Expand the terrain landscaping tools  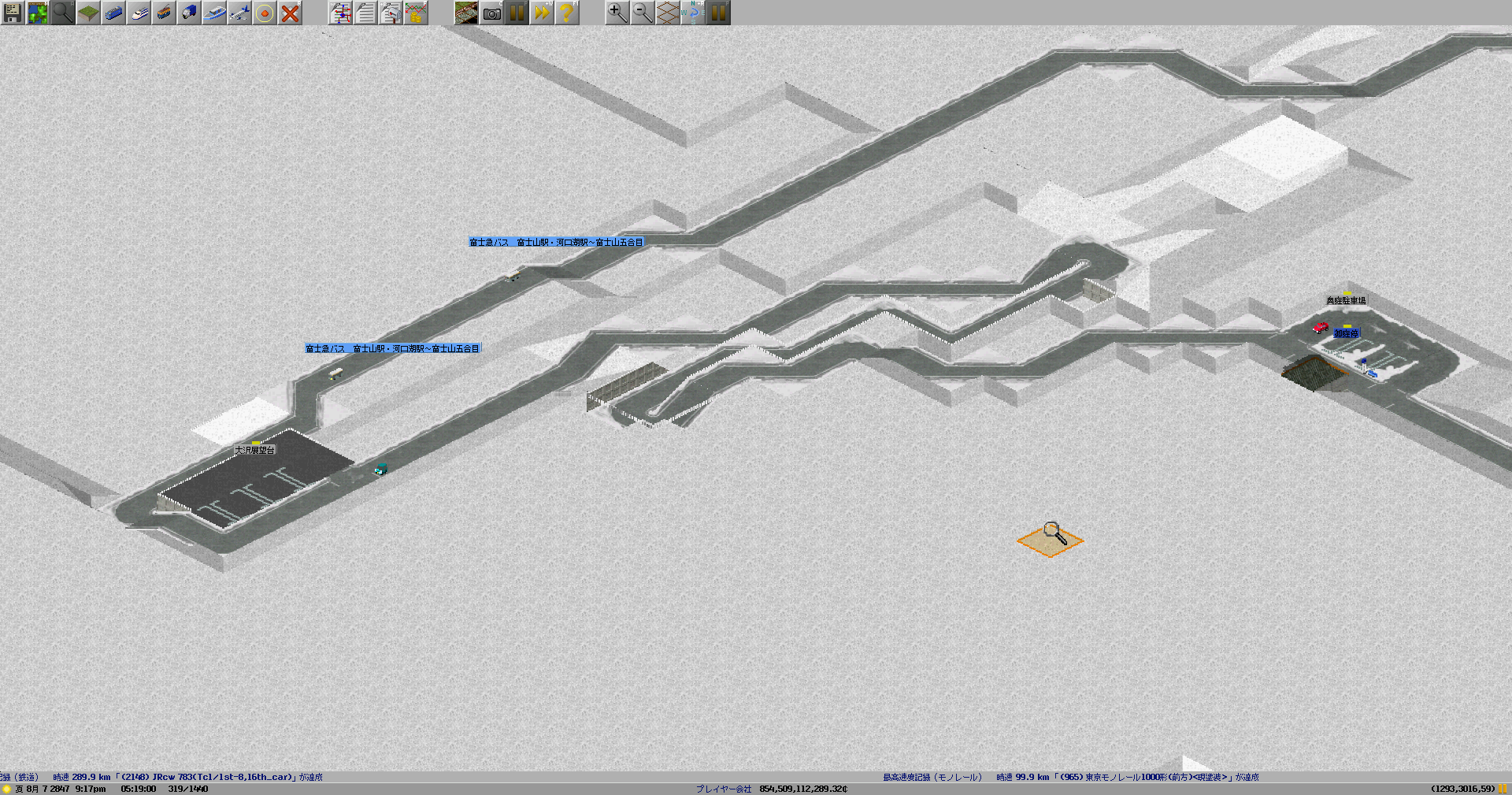click(88, 13)
